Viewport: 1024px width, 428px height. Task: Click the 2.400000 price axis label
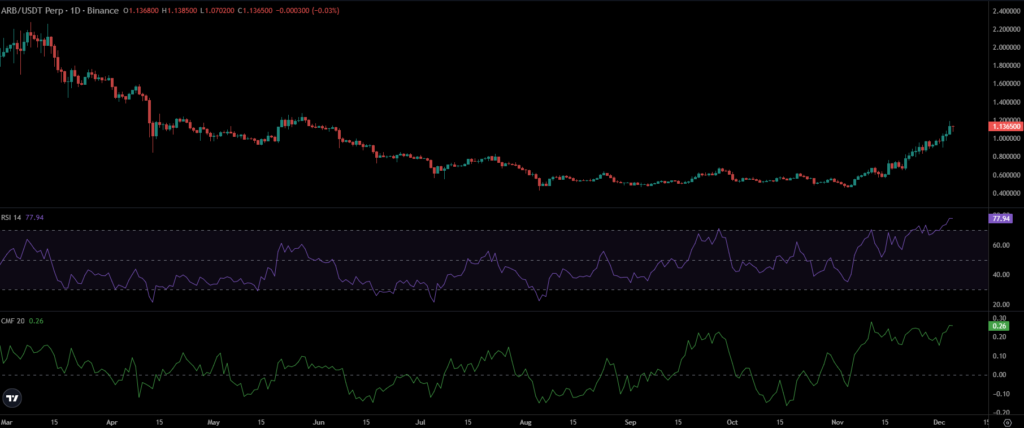(x=1007, y=12)
